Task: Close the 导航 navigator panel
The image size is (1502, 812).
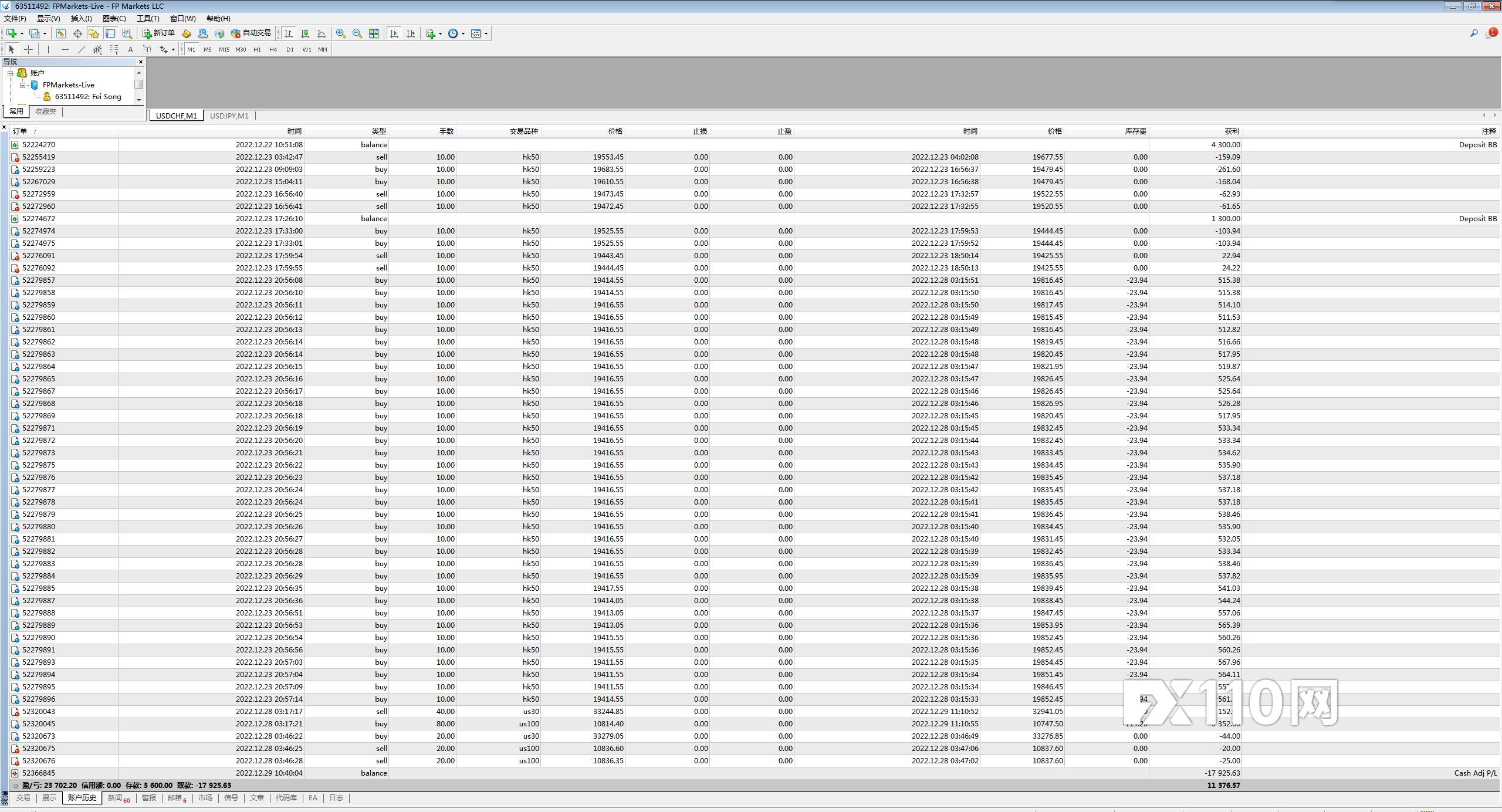Action: point(141,62)
